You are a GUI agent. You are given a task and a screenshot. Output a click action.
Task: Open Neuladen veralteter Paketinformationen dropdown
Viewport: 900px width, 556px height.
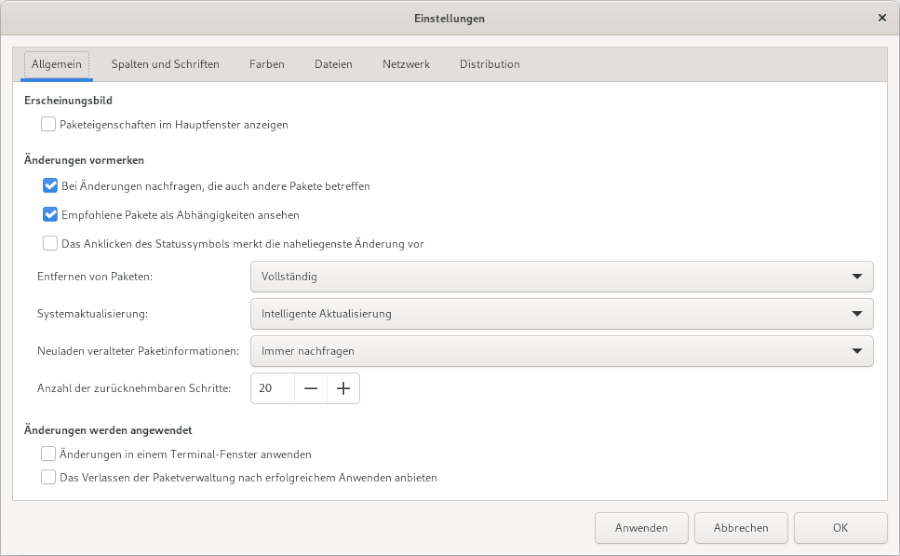560,351
